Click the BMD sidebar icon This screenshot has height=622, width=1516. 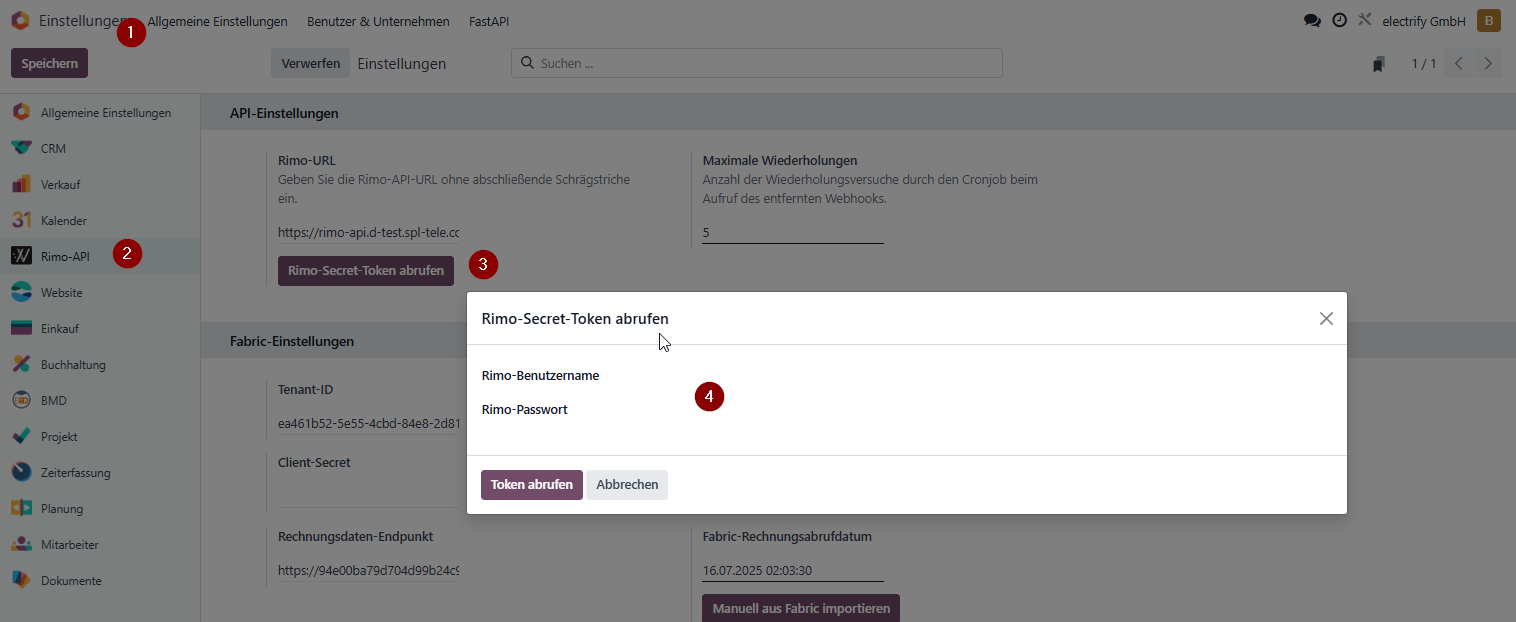[21, 400]
